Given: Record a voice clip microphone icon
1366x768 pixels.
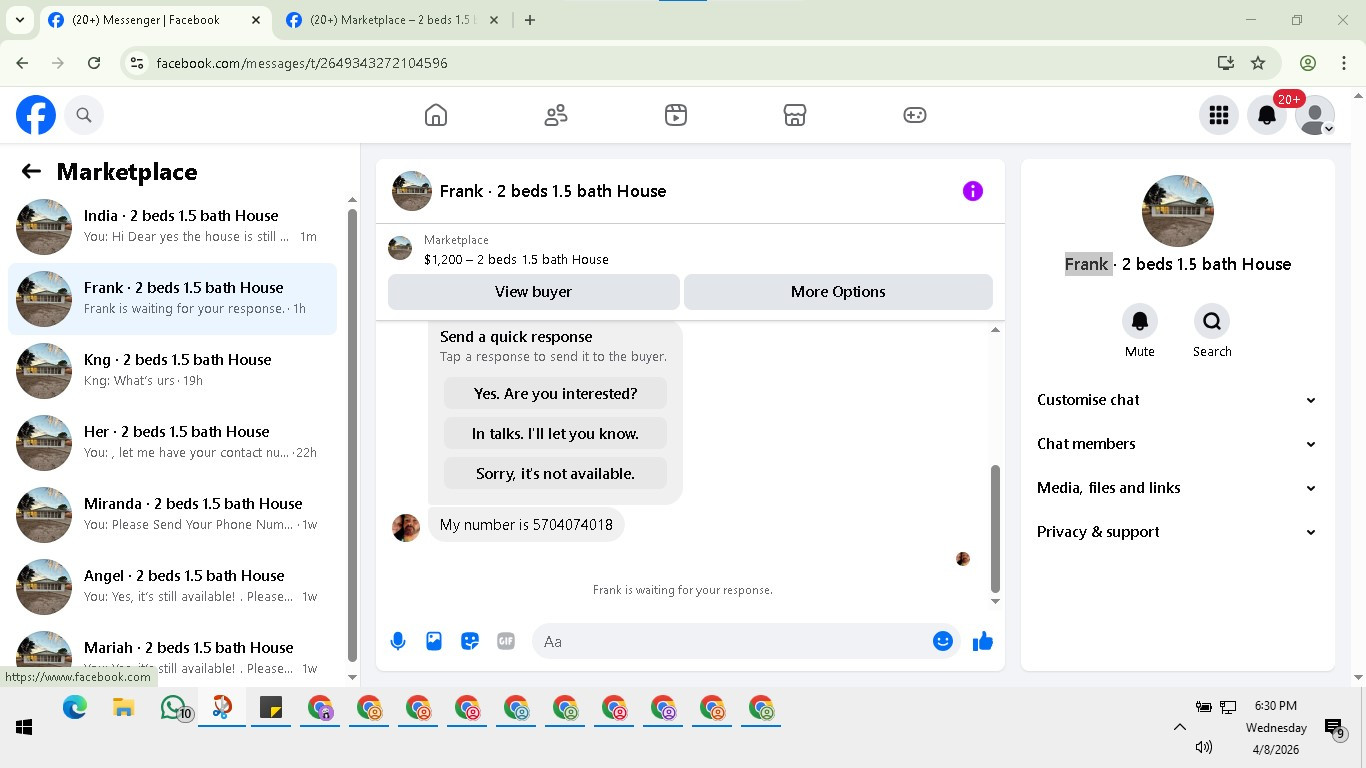Looking at the screenshot, I should tap(398, 641).
